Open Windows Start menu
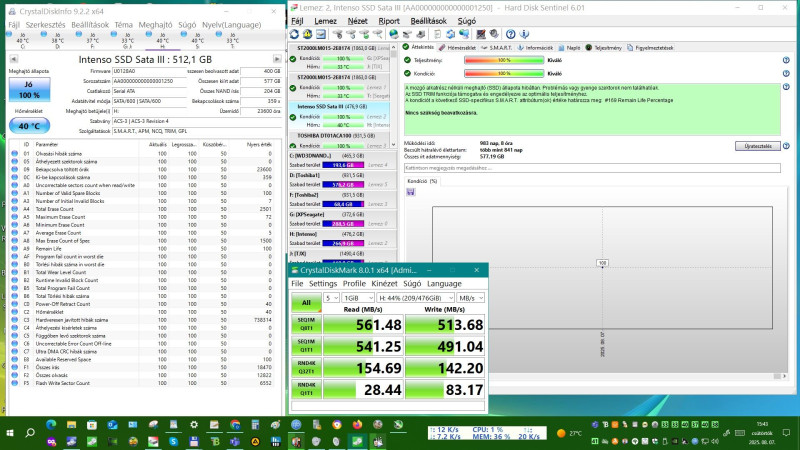800x450 pixels. click(10, 433)
